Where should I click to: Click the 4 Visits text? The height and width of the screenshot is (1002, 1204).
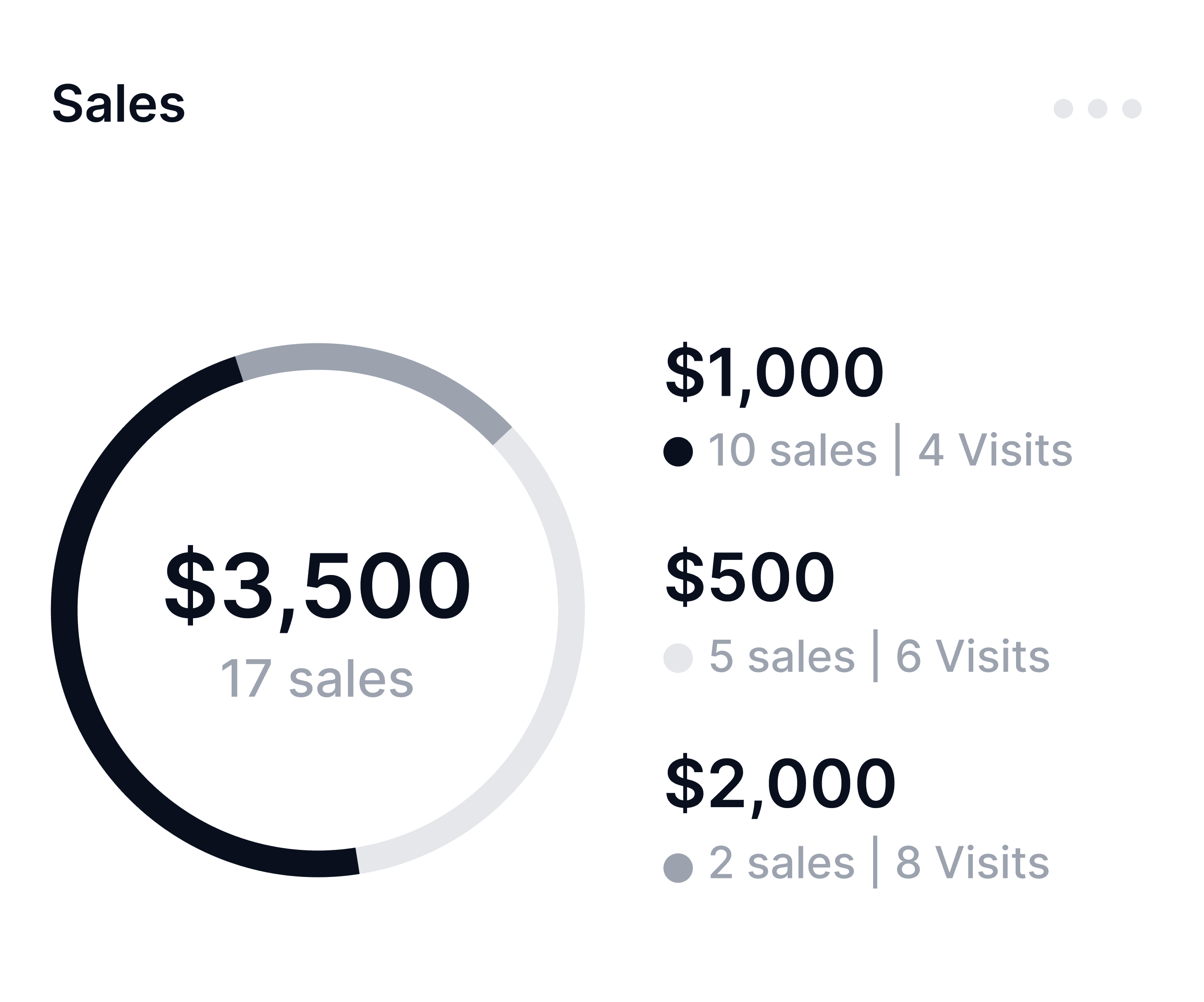995,450
